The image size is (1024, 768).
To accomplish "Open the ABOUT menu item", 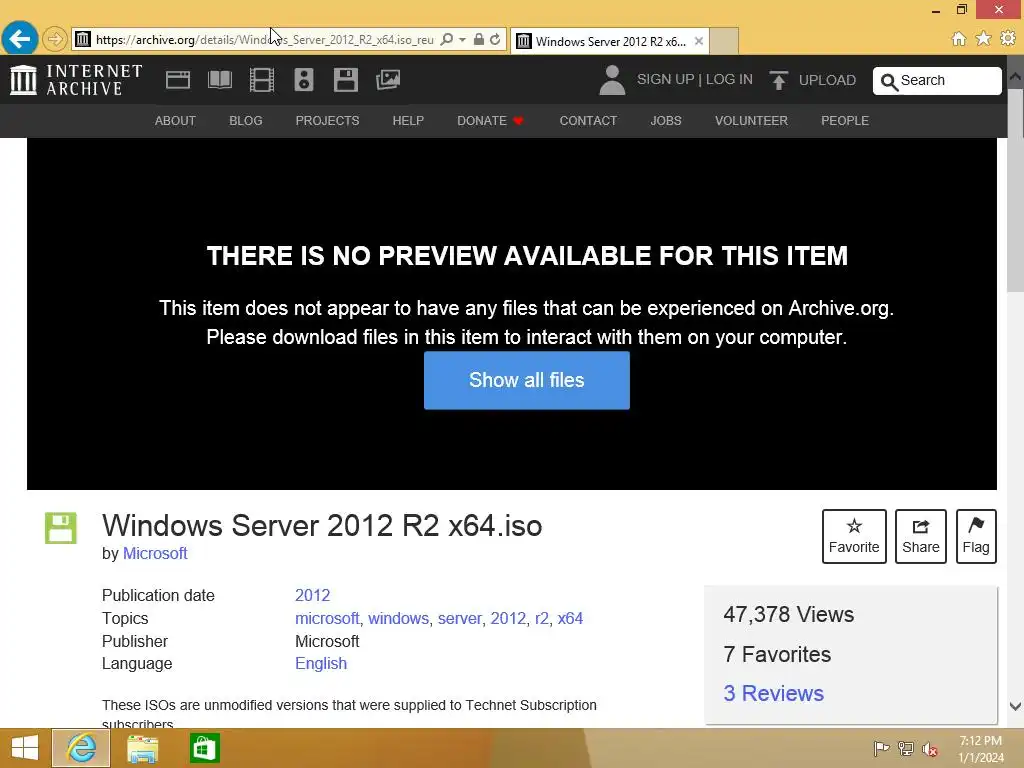I will 175,121.
